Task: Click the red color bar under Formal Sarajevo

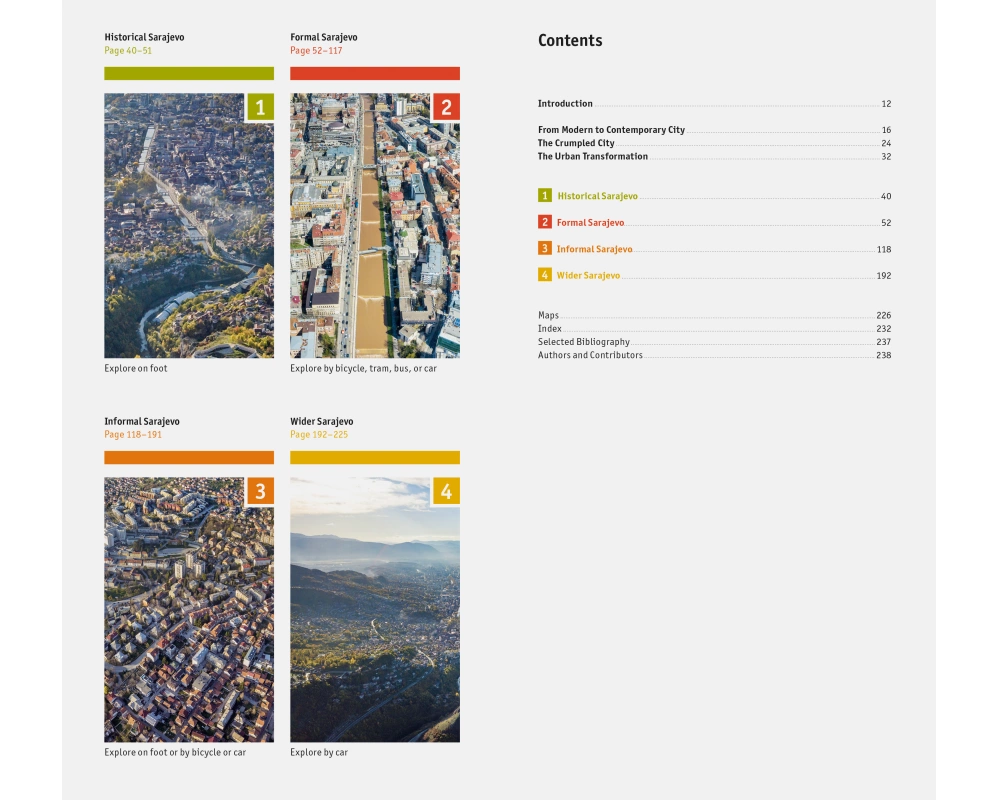Action: tap(375, 73)
